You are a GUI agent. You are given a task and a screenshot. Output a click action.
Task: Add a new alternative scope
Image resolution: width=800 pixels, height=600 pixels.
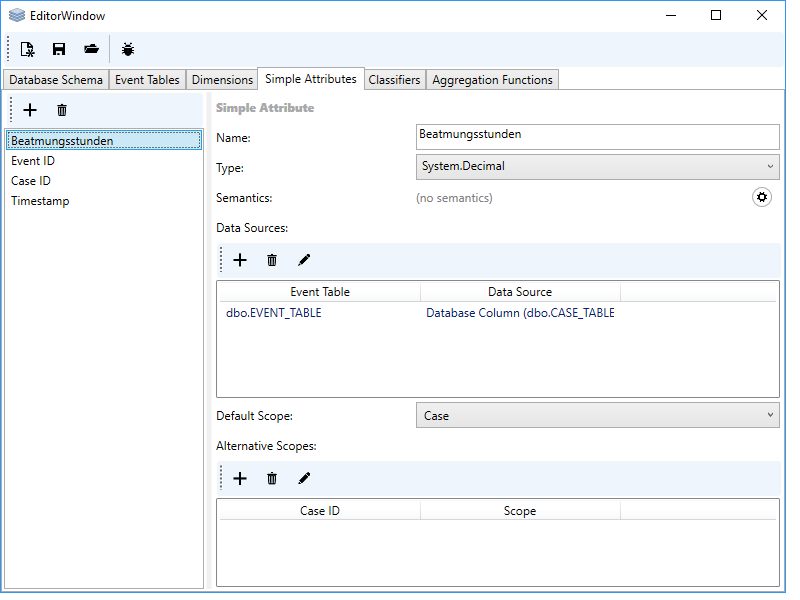click(x=240, y=478)
